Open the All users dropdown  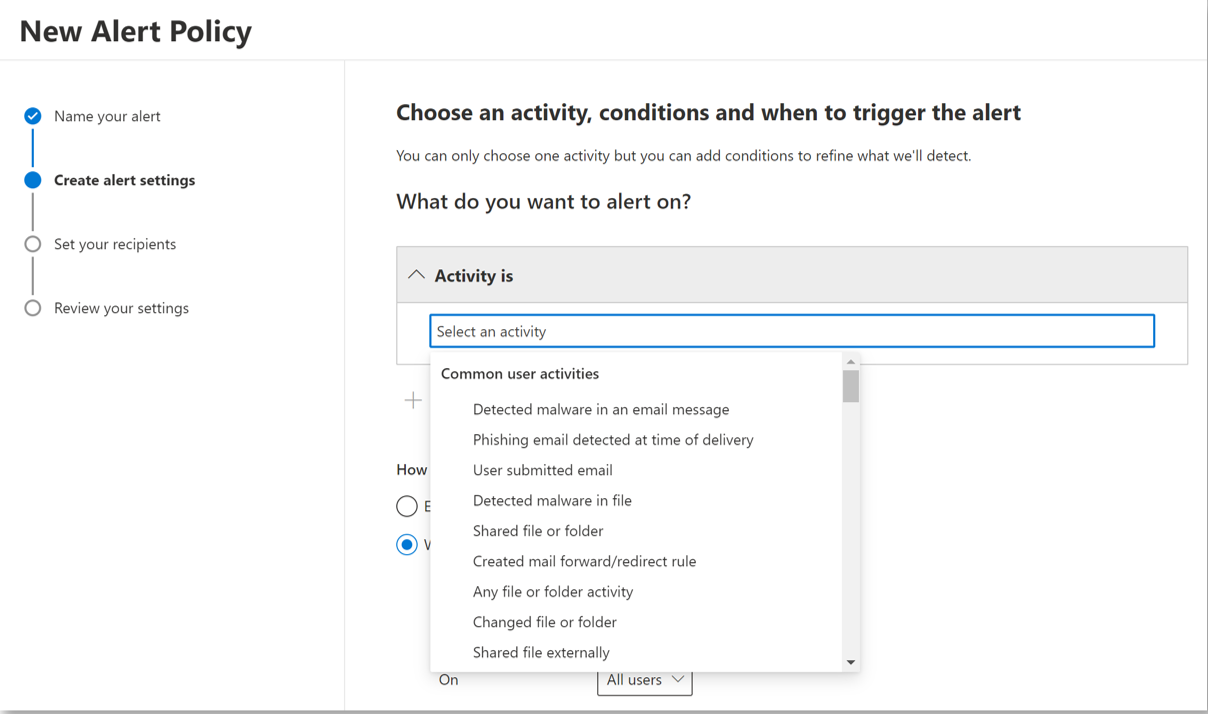(x=645, y=680)
